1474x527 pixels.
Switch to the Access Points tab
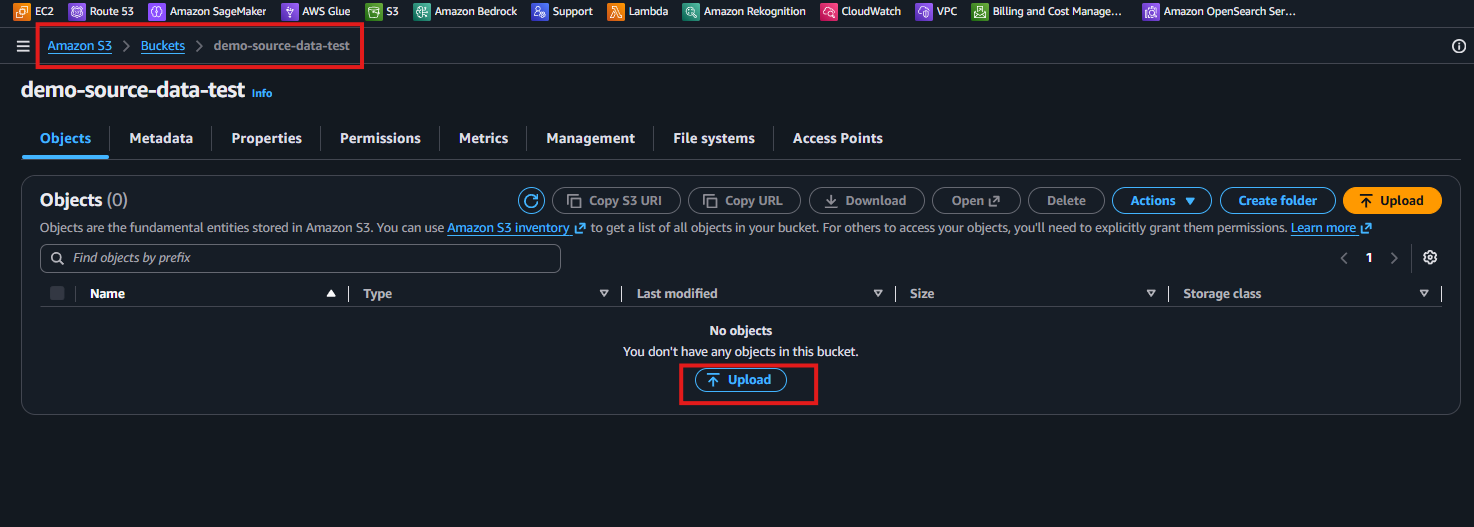(838, 139)
